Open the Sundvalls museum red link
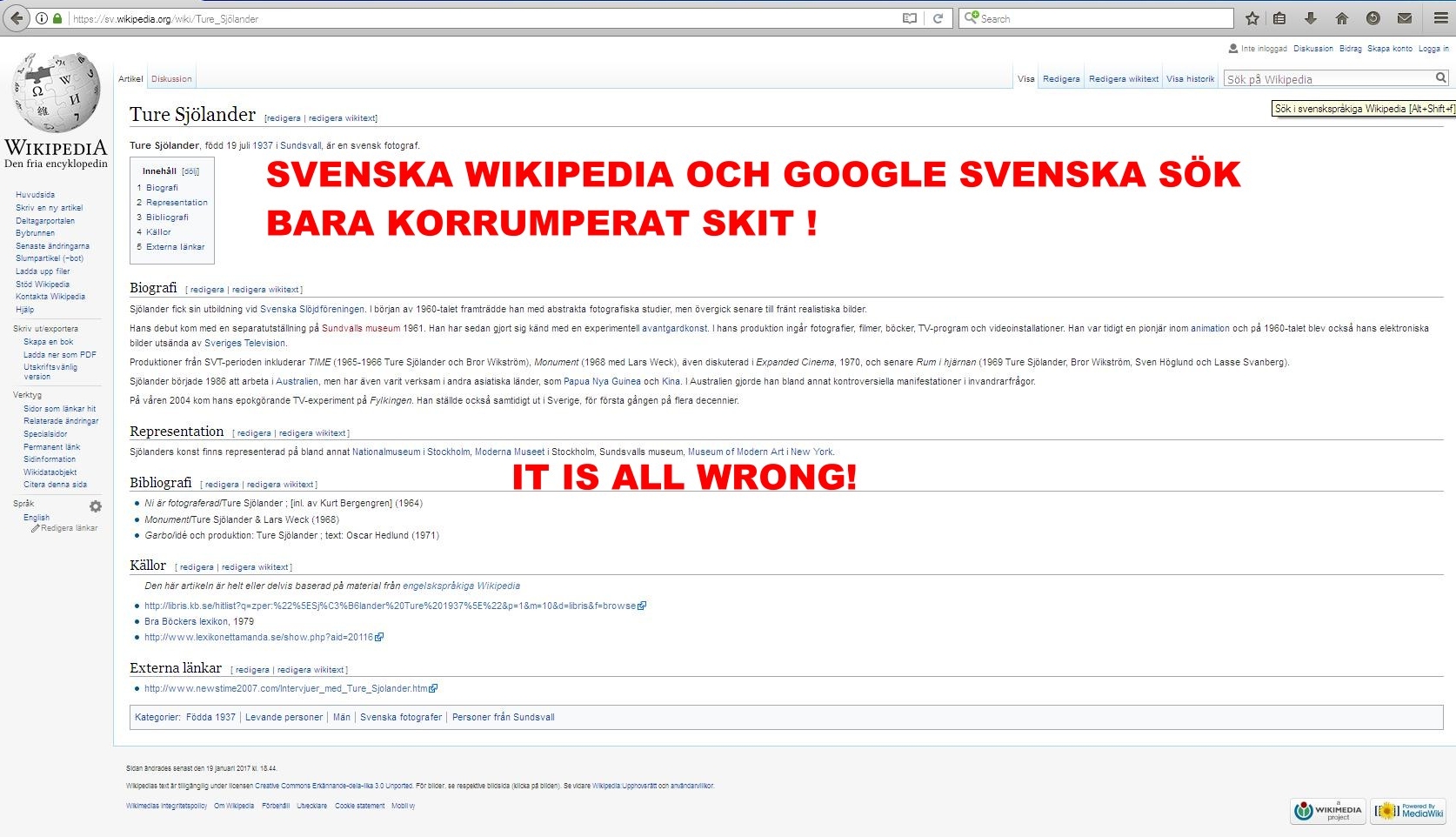This screenshot has width=1456, height=837. pyautogui.click(x=361, y=329)
